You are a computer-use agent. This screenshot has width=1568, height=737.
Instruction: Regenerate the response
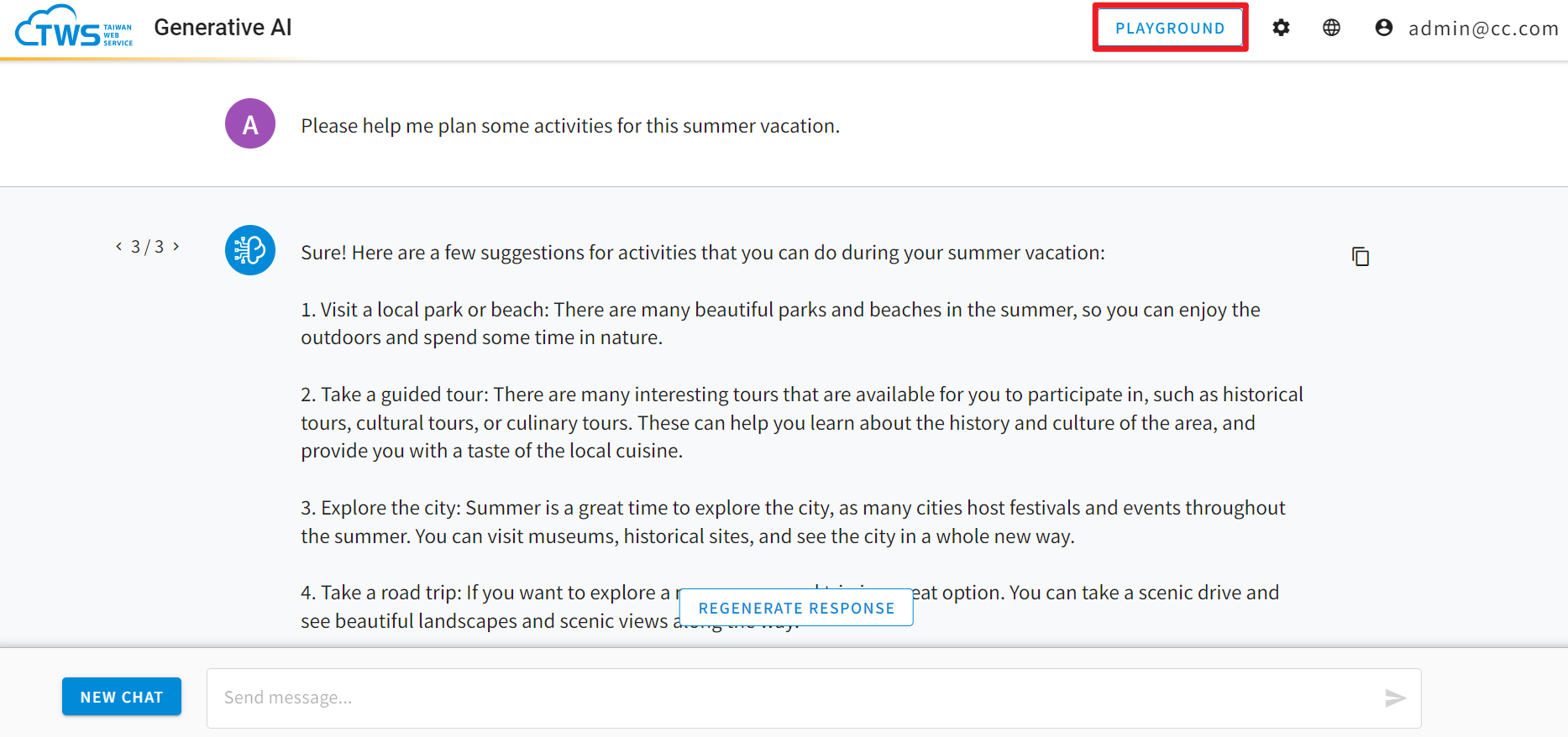pos(796,608)
